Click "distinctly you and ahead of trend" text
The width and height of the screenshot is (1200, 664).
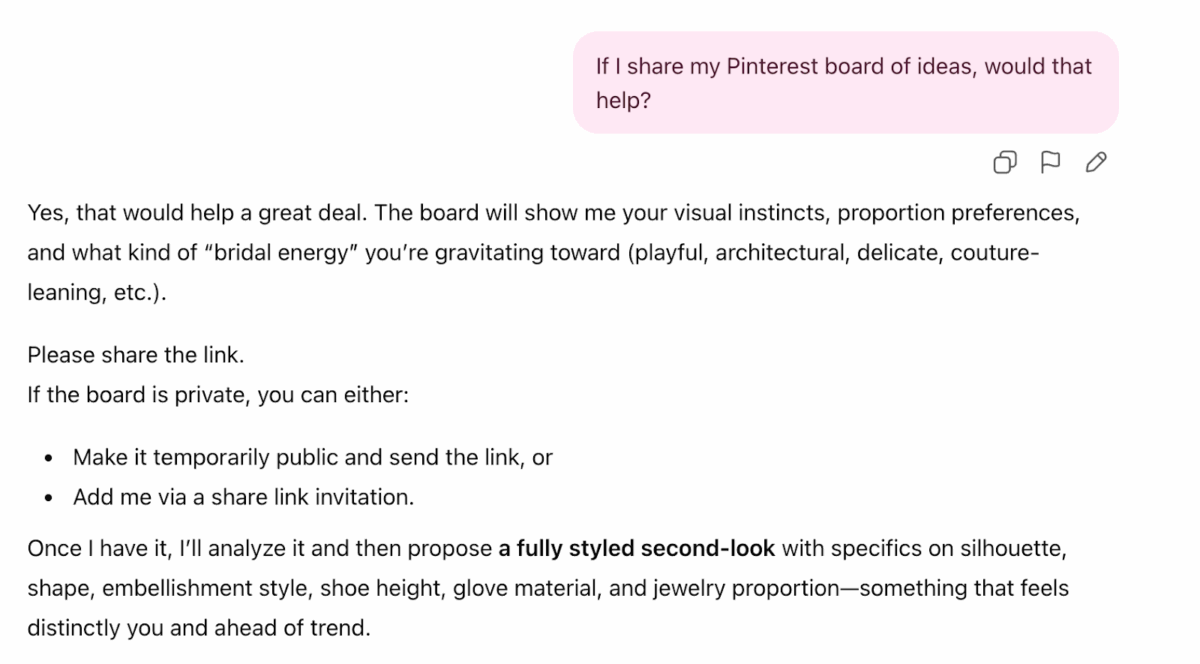(199, 630)
